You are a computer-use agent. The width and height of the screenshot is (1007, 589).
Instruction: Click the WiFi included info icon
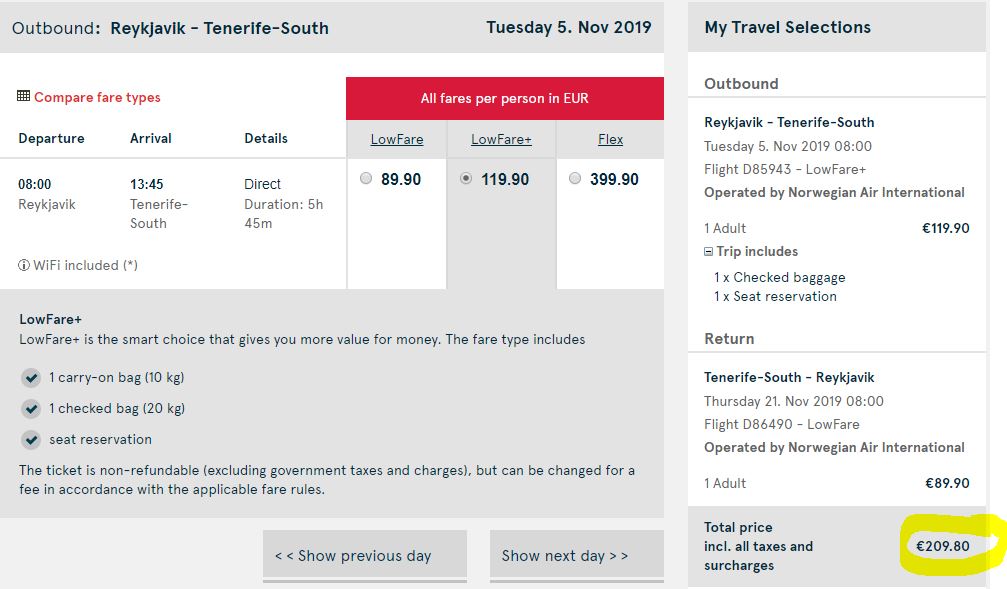[24, 265]
